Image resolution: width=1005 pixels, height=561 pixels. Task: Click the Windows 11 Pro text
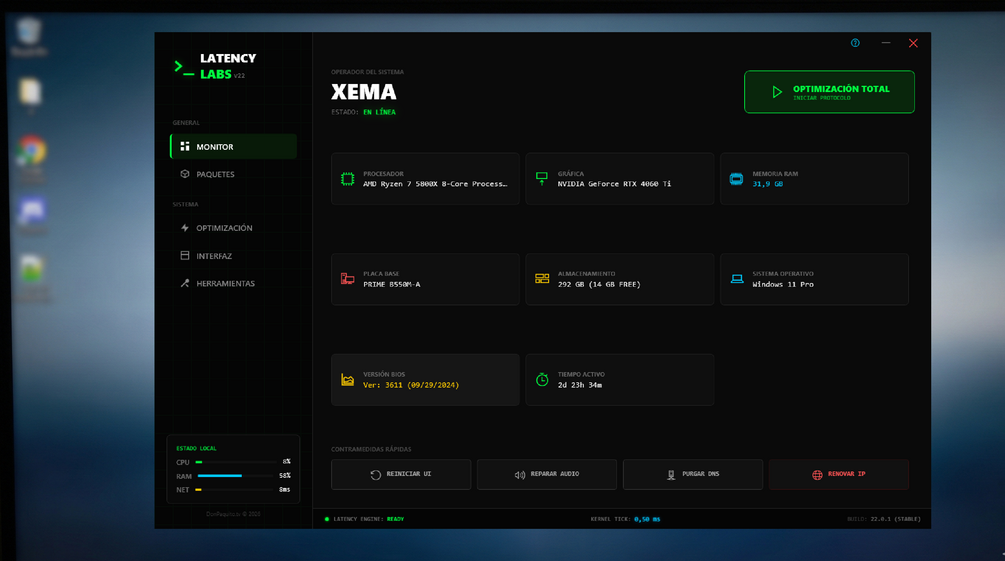point(783,285)
